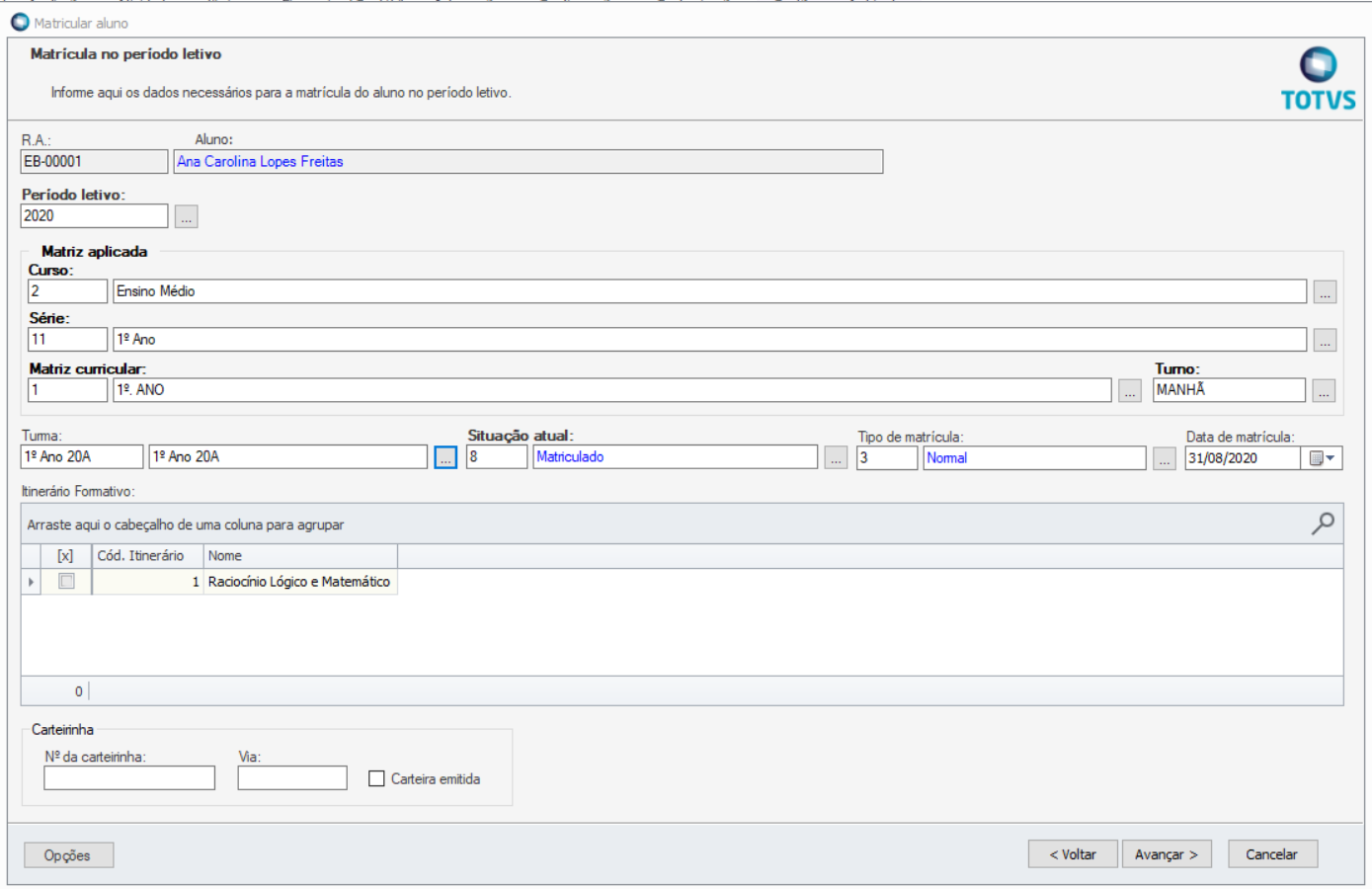The height and width of the screenshot is (889, 1372).
Task: Expand the itinerary row indicator arrow
Action: [x=31, y=582]
